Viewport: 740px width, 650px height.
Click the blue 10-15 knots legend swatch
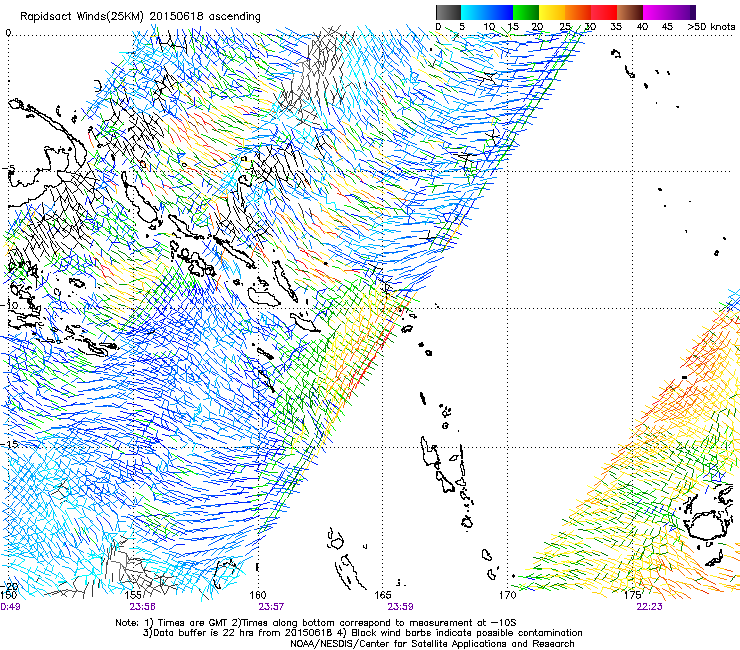click(x=500, y=12)
